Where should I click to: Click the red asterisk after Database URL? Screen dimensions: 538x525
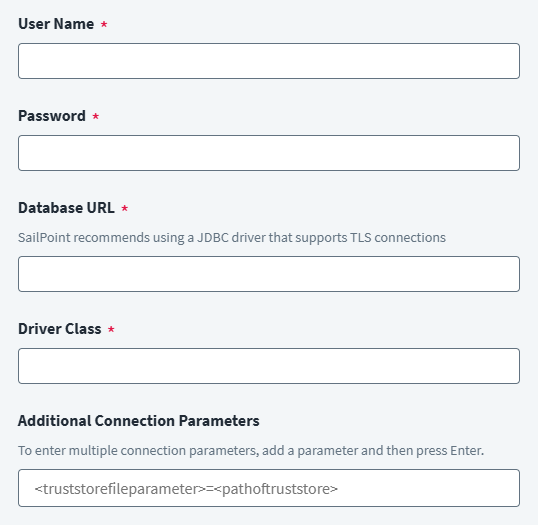(x=125, y=208)
